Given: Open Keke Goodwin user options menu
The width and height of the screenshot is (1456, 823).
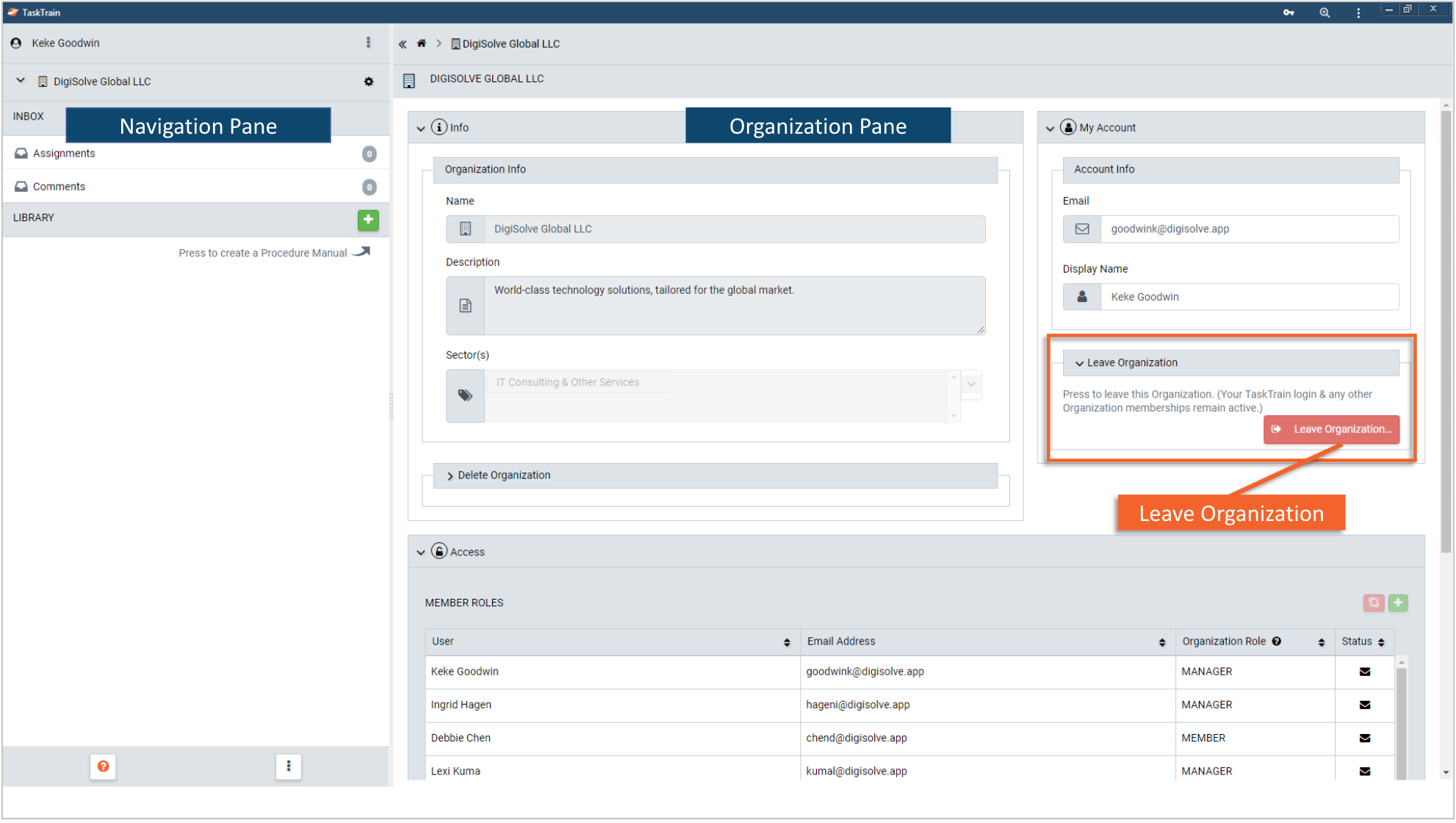Looking at the screenshot, I should [368, 43].
